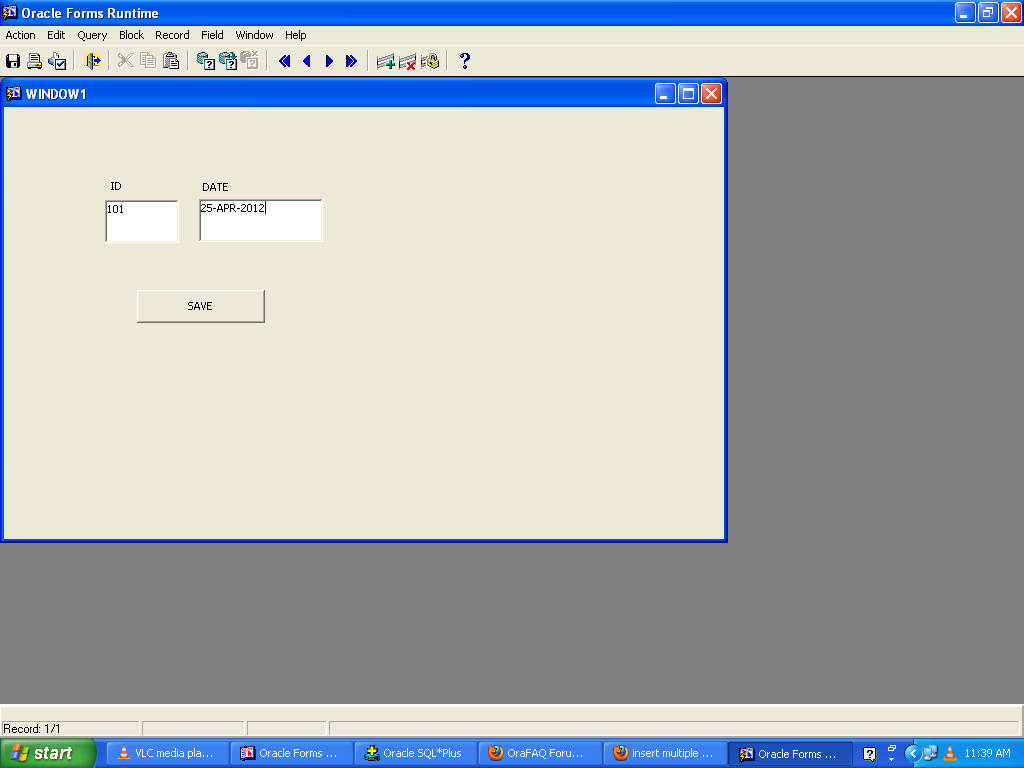Click the Print icon in the toolbar

(35, 61)
